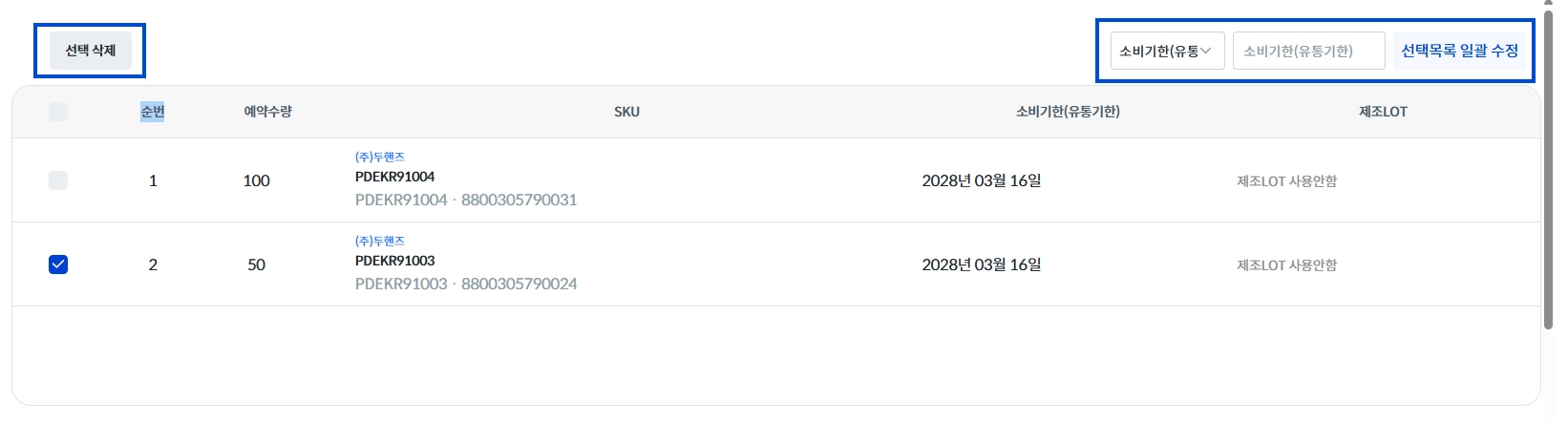Select the PDEKR91003 SKU name
Viewport: 1568px width, 423px height.
pos(394,261)
